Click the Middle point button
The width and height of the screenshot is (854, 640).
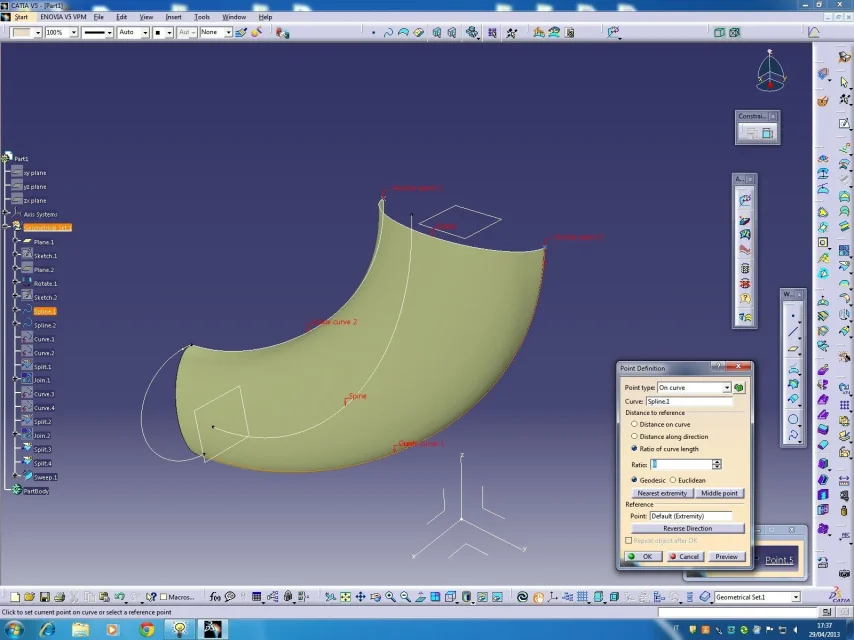[x=719, y=493]
